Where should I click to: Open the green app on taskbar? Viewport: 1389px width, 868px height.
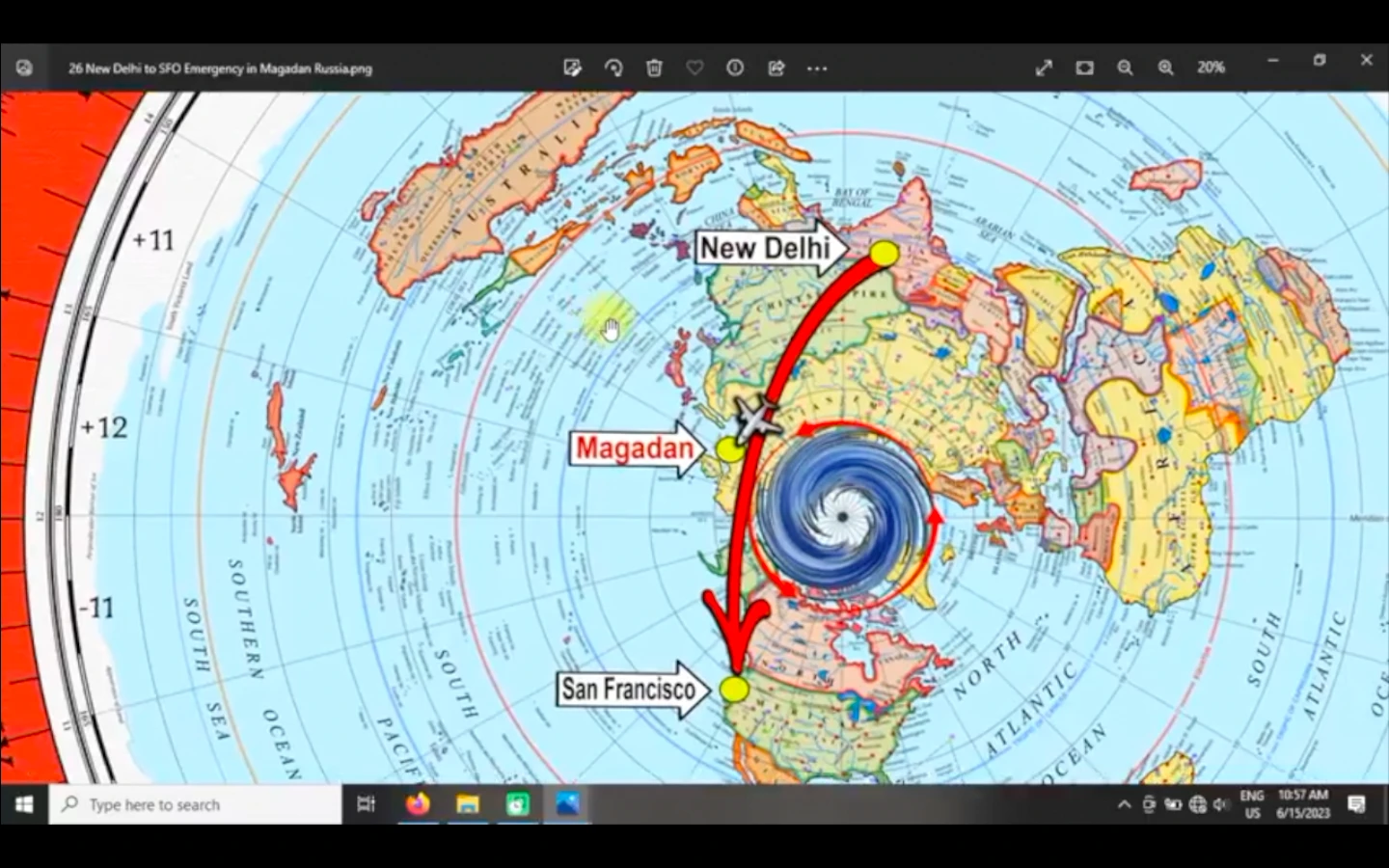point(518,804)
